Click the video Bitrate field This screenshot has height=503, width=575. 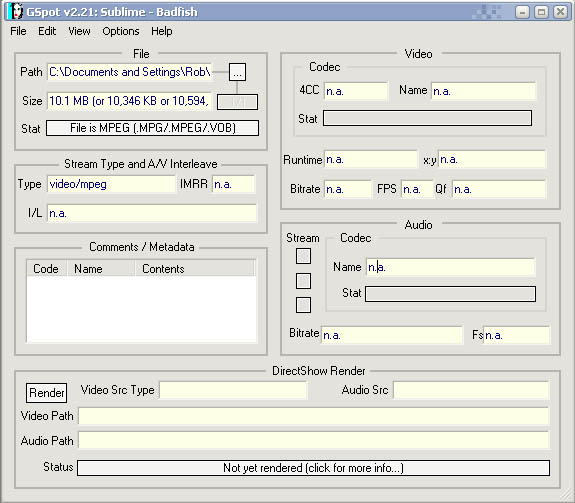348,189
